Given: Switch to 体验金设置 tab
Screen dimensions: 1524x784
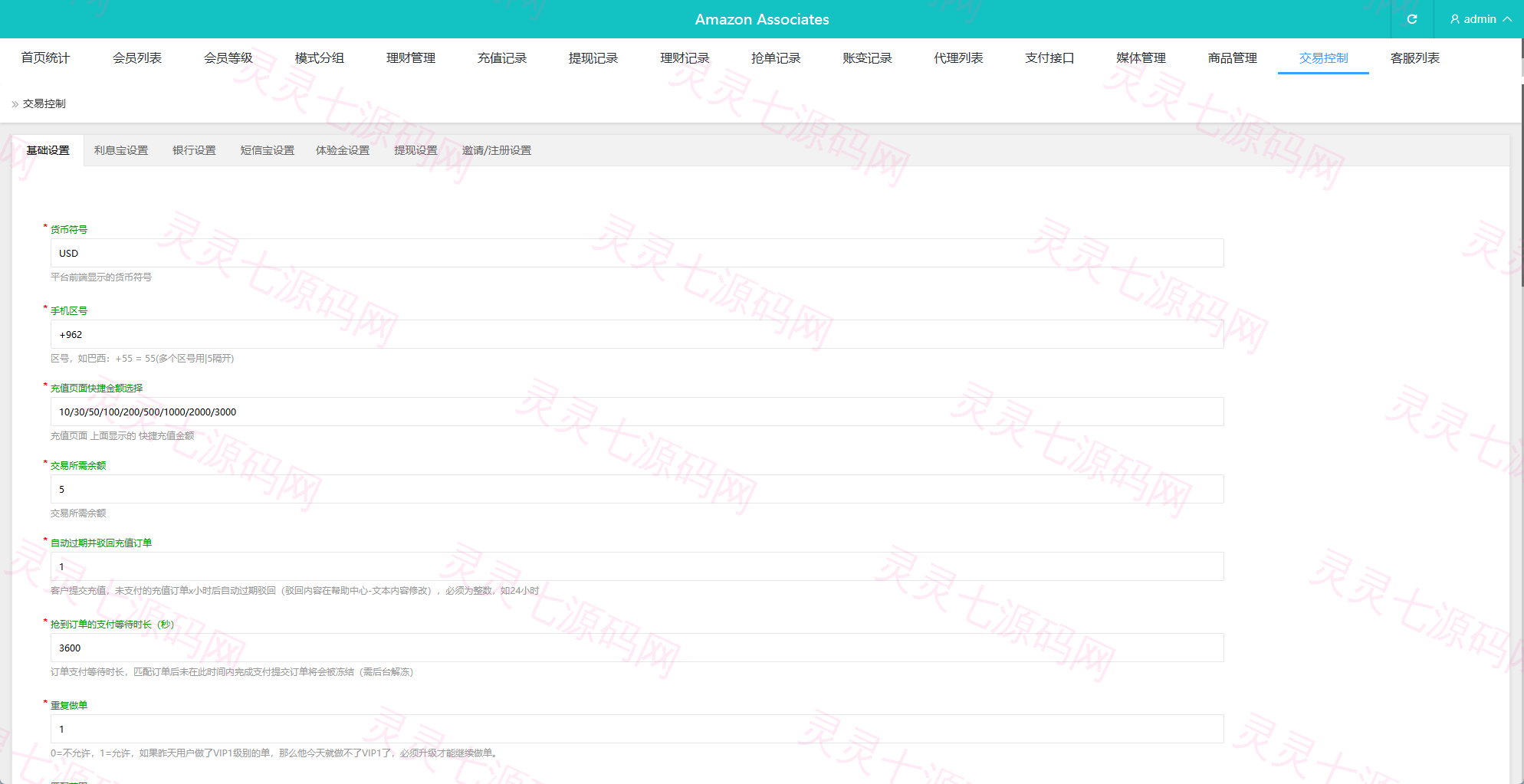Looking at the screenshot, I should tap(343, 150).
